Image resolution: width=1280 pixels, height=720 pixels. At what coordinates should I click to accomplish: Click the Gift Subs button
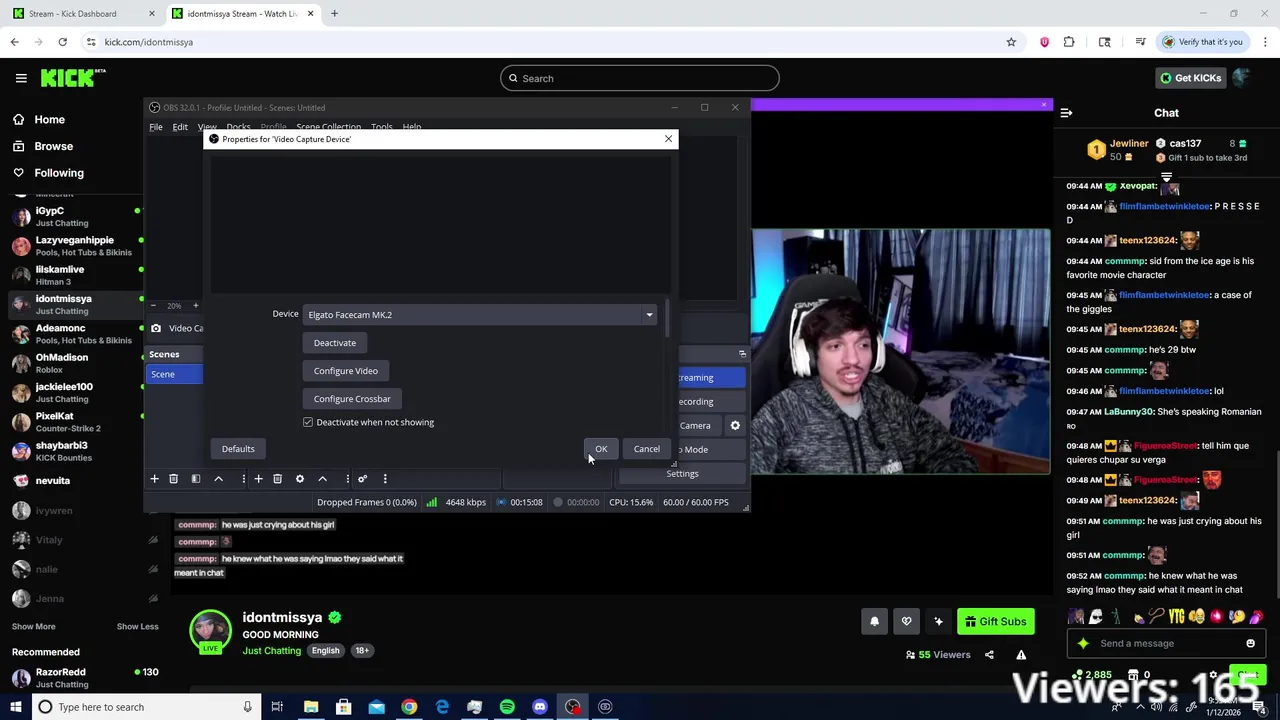[994, 622]
